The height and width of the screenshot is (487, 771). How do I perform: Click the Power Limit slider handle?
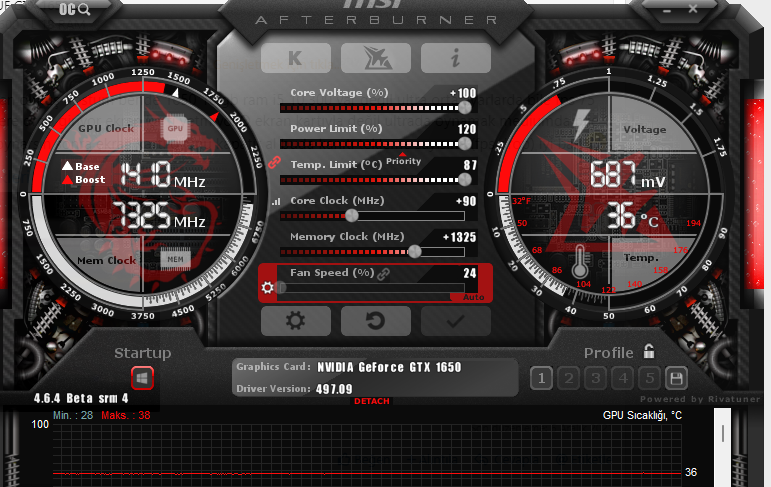point(464,143)
